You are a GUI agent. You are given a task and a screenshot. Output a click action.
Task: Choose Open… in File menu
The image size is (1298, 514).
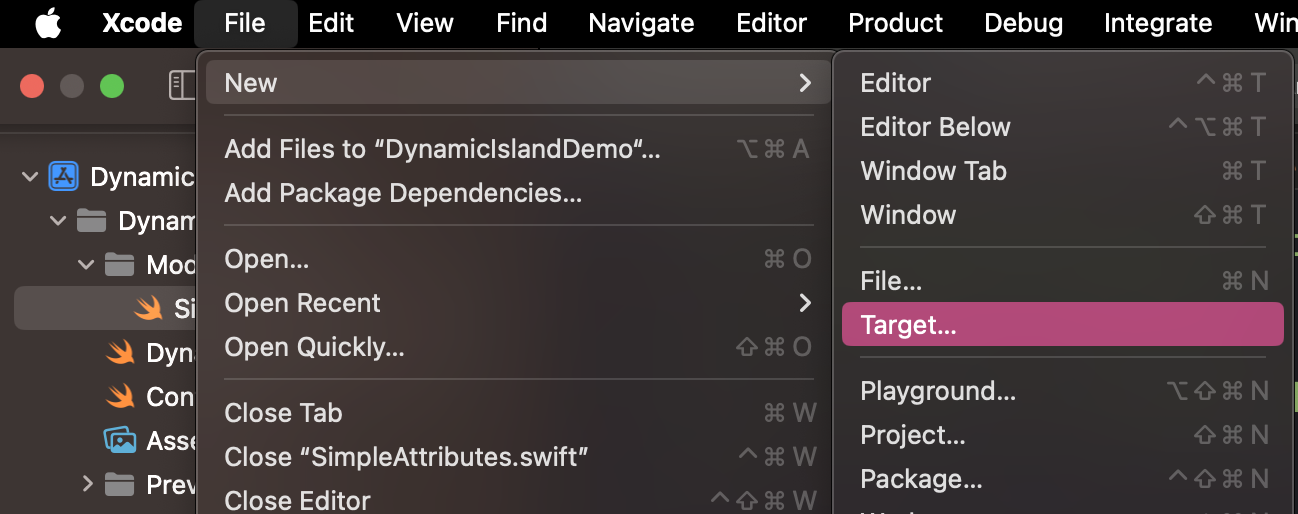(517, 259)
